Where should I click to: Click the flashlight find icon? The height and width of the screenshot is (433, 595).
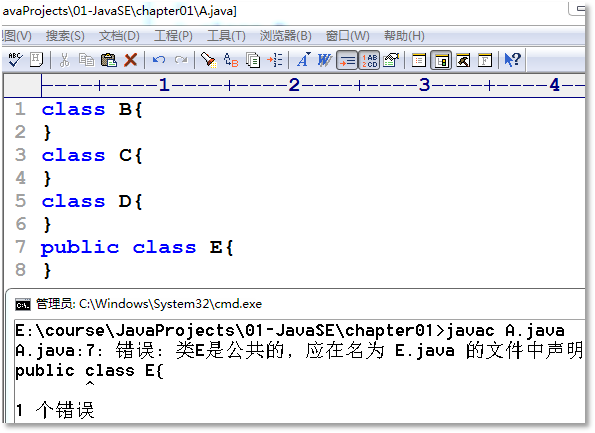click(208, 60)
